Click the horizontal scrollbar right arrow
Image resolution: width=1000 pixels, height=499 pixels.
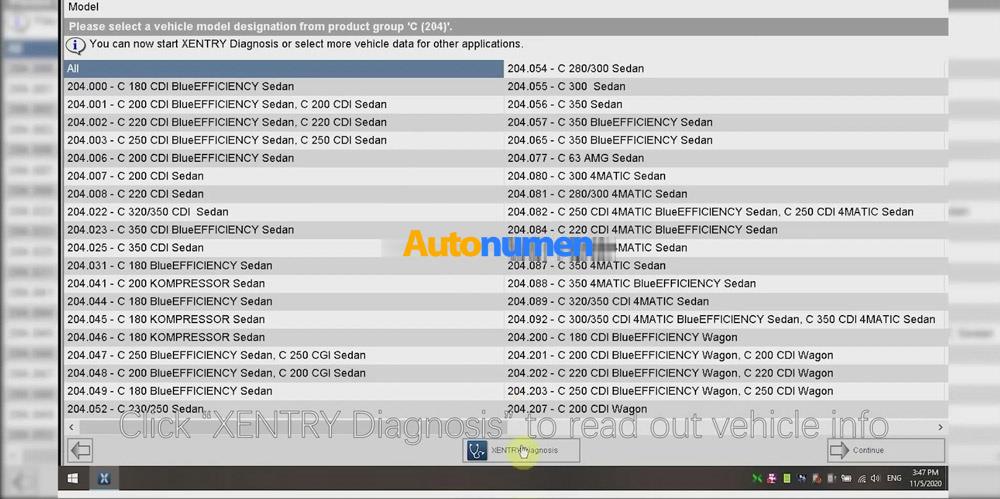point(940,427)
